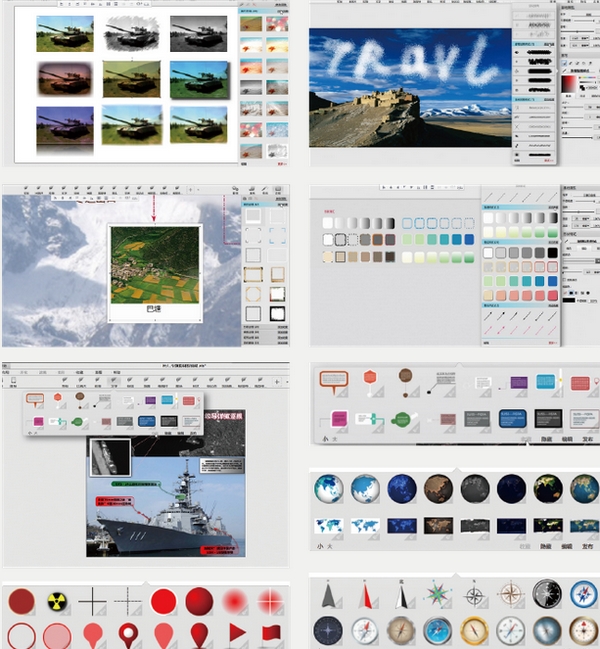Switch globe panel to small size (小)
This screenshot has width=600, height=649.
320,547
